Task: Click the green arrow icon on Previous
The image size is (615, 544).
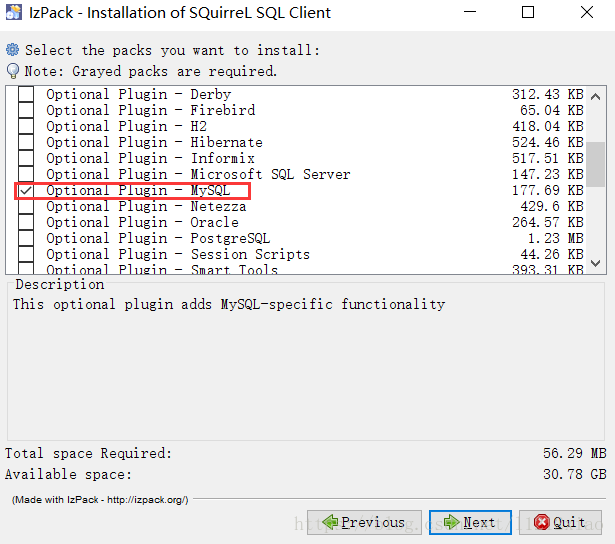Action: (x=330, y=522)
